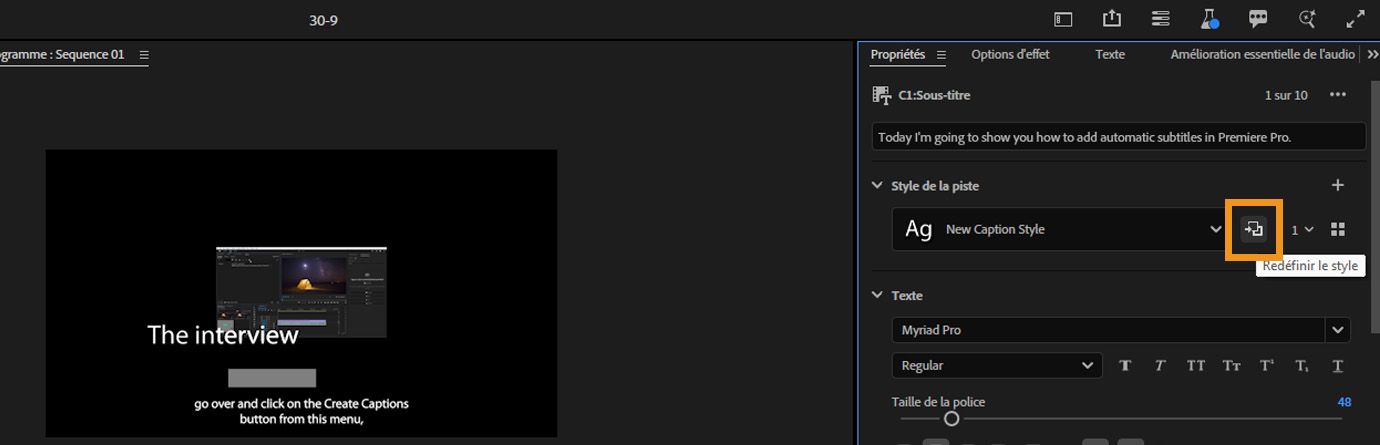The height and width of the screenshot is (445, 1380).
Task: Toggle subscript text style
Action: pyautogui.click(x=1302, y=365)
